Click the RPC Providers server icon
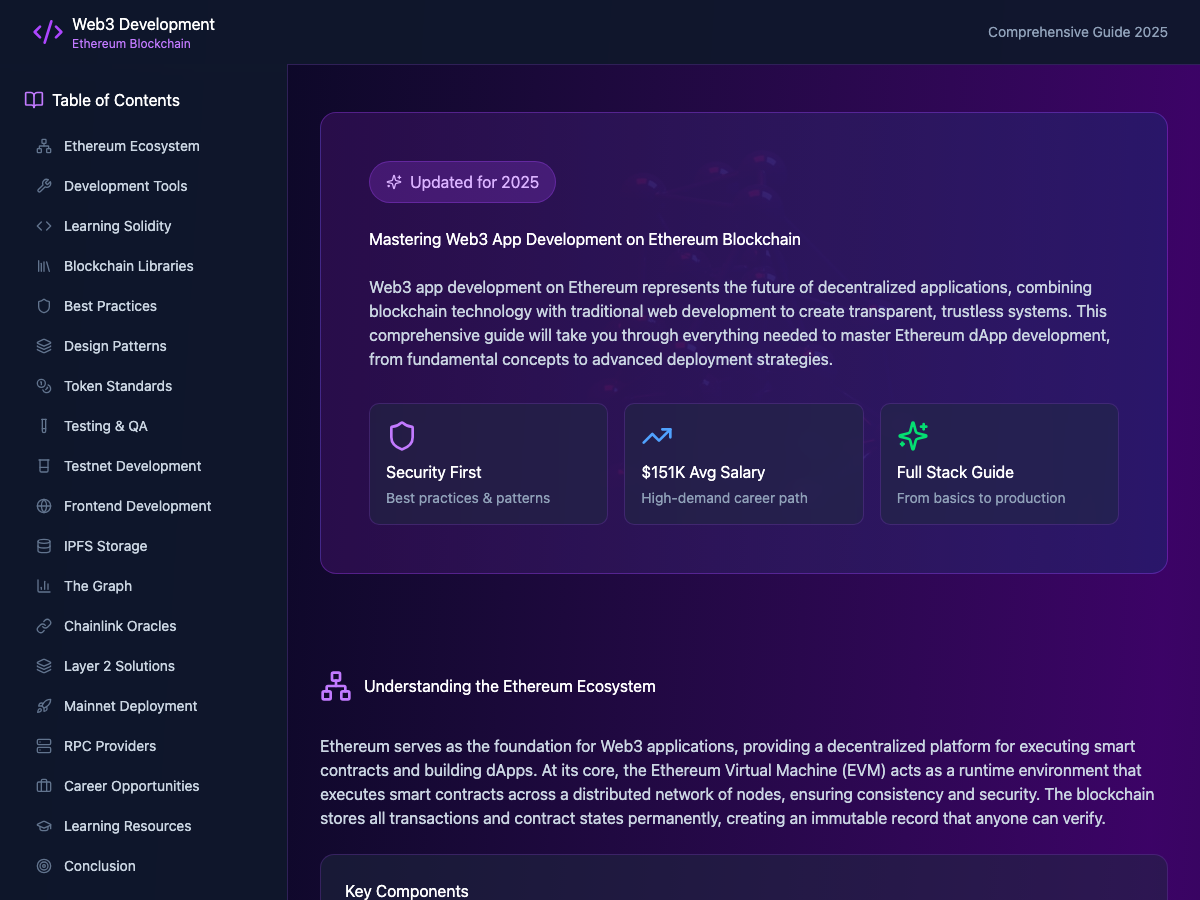Viewport: 1200px width, 900px height. pyautogui.click(x=44, y=746)
